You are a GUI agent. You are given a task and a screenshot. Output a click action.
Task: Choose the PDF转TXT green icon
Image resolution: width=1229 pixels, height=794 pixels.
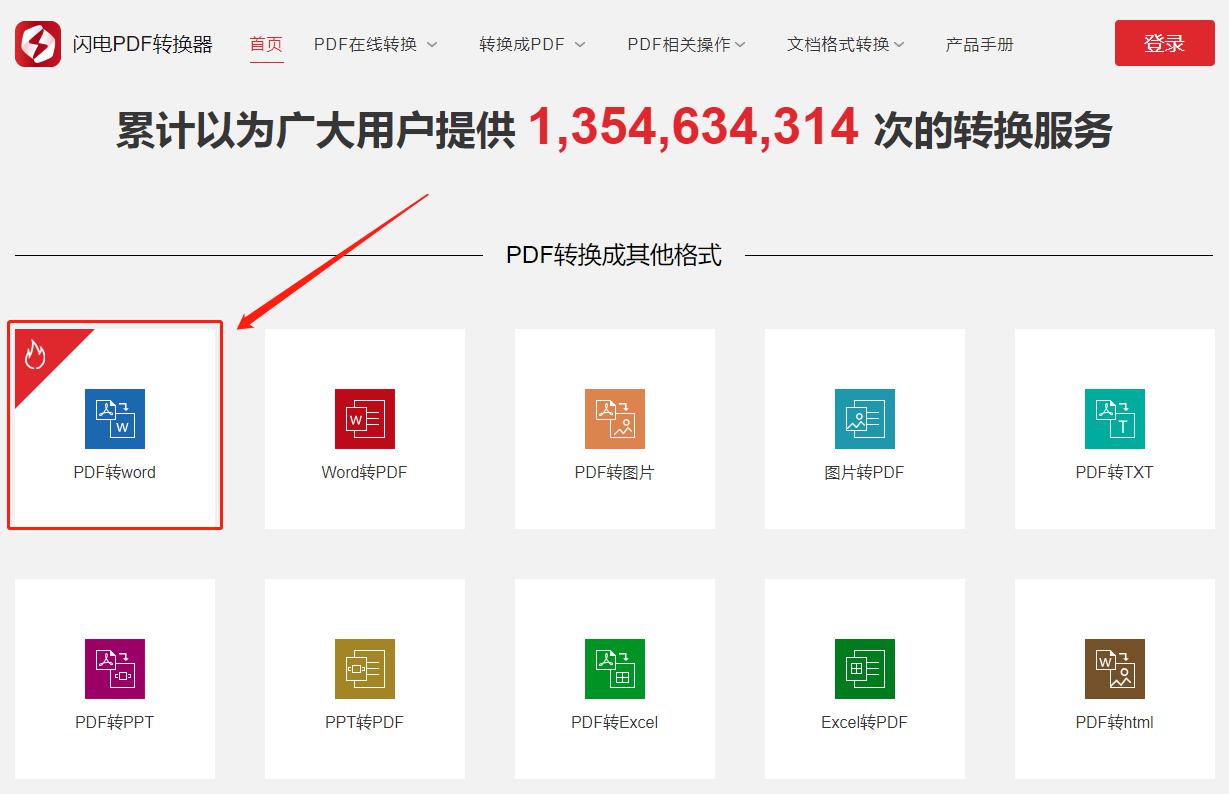tap(1115, 419)
